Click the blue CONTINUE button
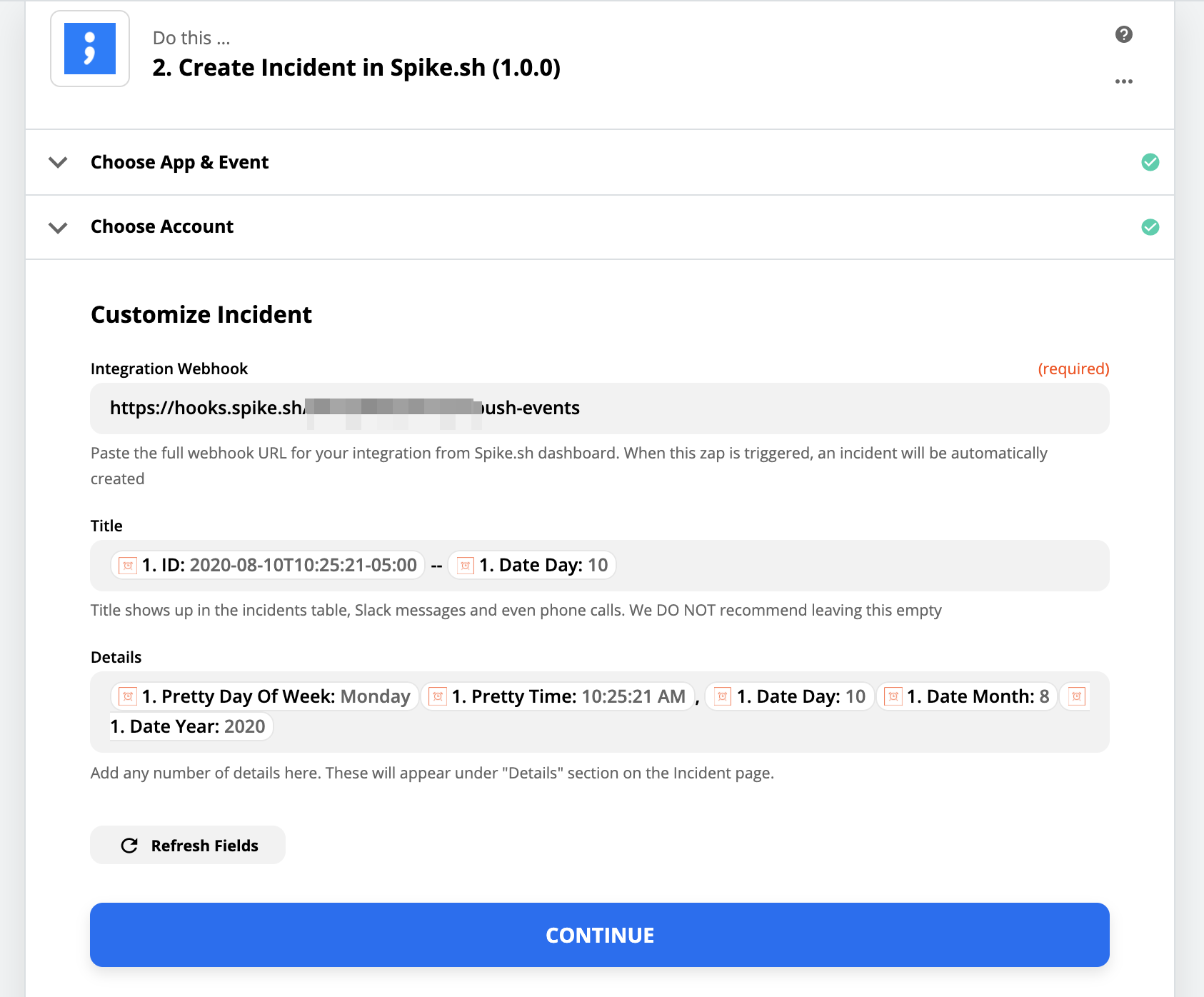 (600, 935)
